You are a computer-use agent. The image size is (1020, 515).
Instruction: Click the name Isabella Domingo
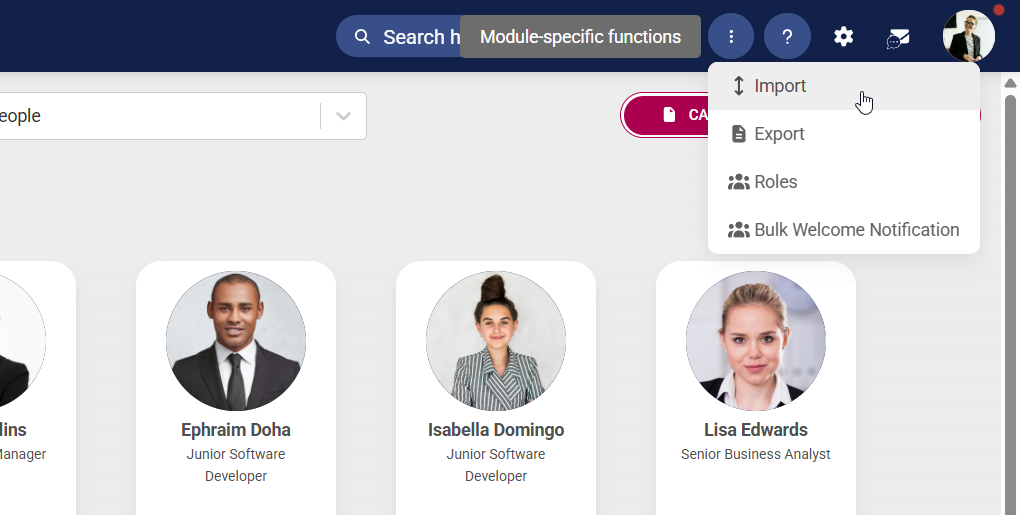tap(496, 430)
